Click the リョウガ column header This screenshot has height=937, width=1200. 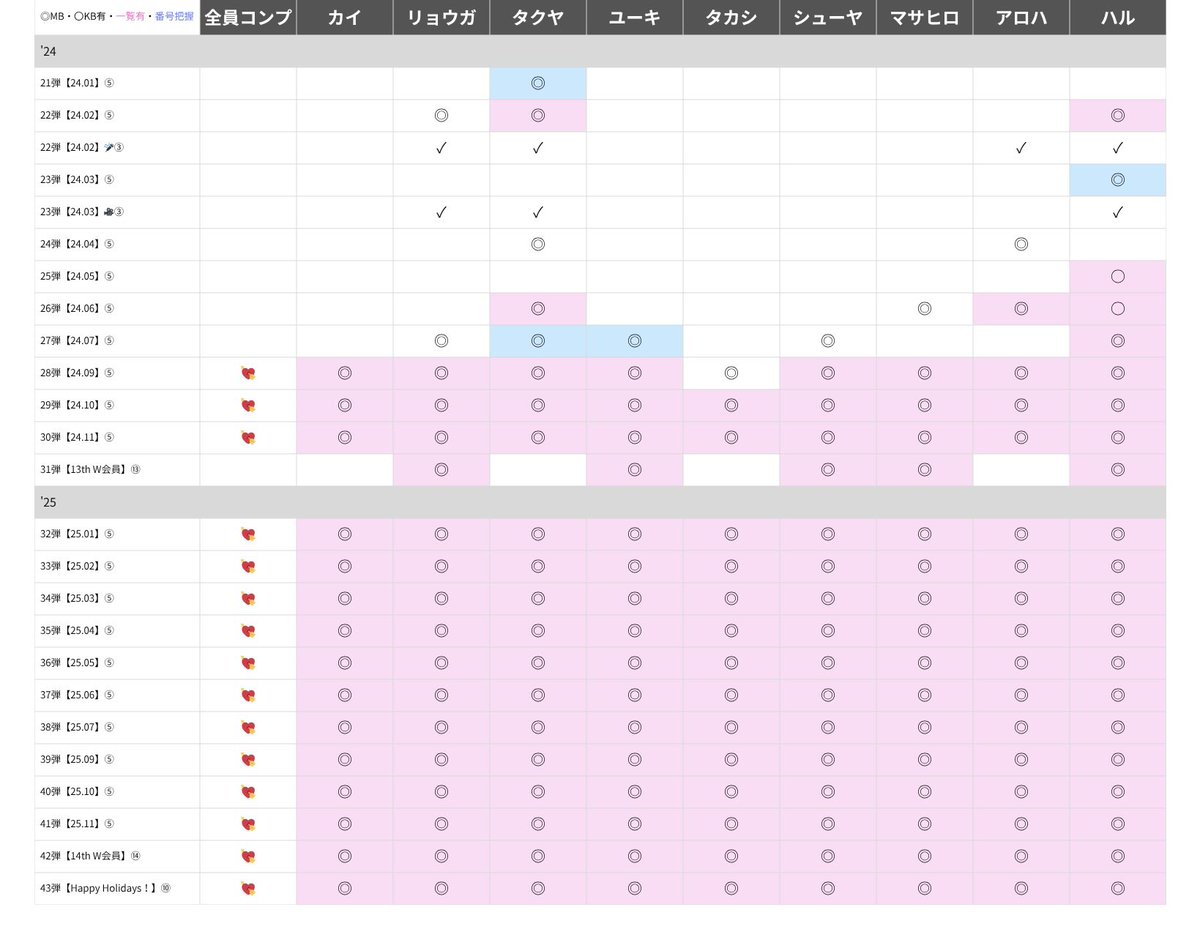point(441,18)
